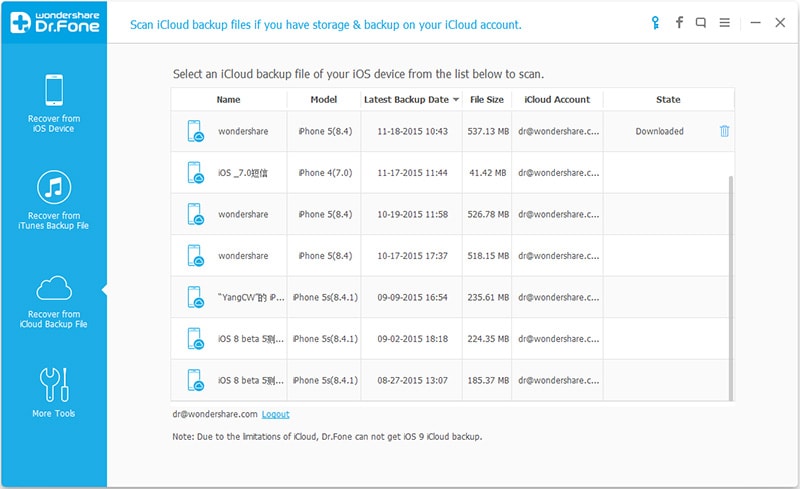This screenshot has width=800, height=489.
Task: Open the Facebook share icon
Action: pos(679,22)
